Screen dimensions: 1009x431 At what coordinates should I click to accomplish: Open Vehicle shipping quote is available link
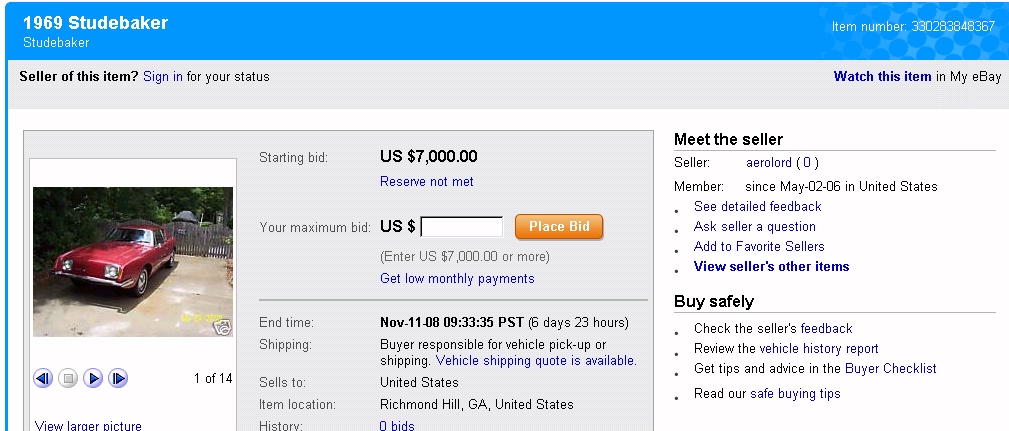coord(536,360)
